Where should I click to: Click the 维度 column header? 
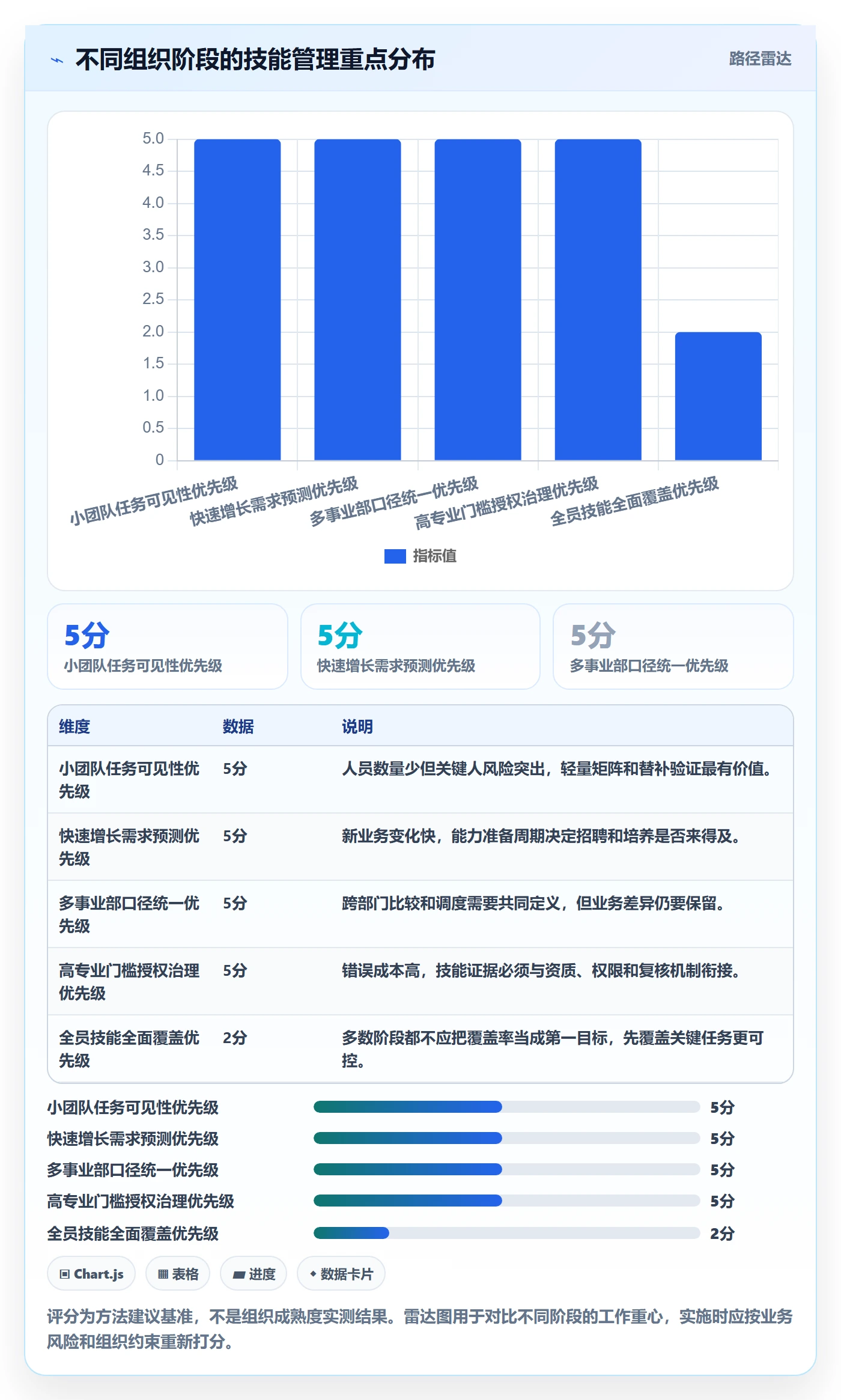coord(74,726)
